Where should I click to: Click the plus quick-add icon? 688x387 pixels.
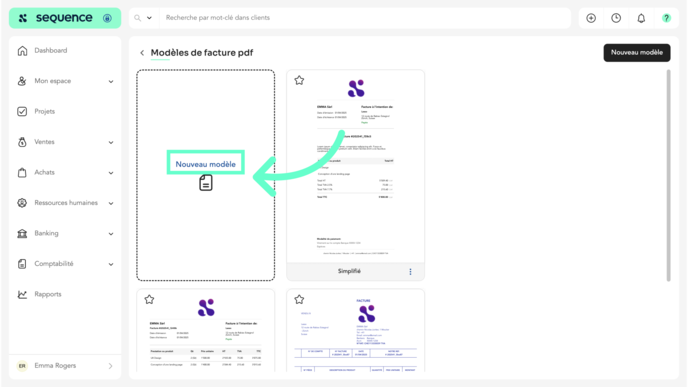coord(591,18)
